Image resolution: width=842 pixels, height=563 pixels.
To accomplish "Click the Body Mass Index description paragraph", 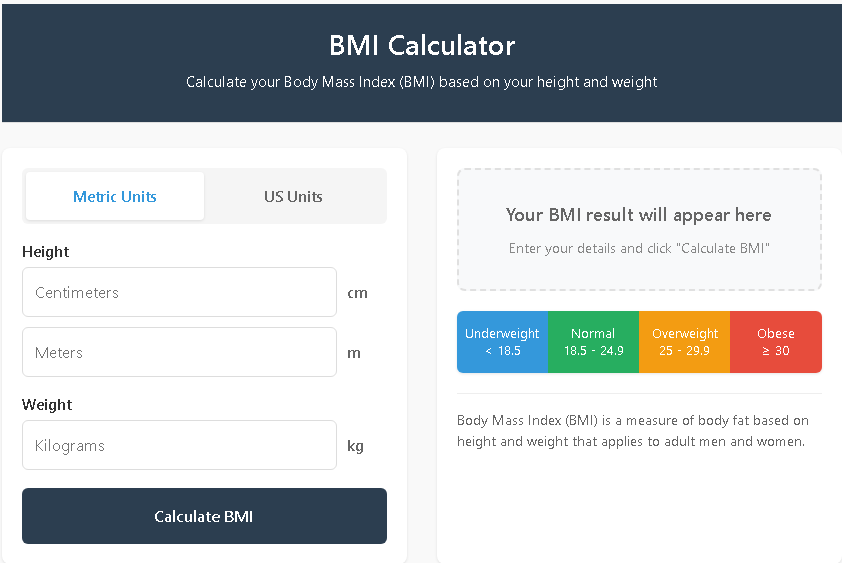I will tap(633, 431).
